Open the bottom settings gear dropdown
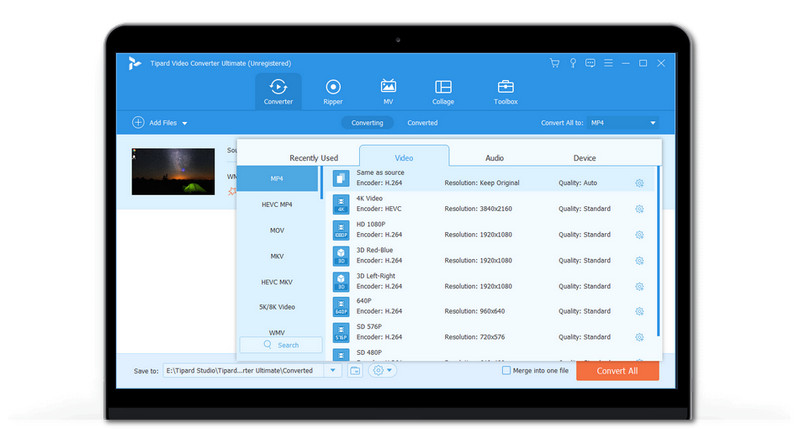 (382, 371)
